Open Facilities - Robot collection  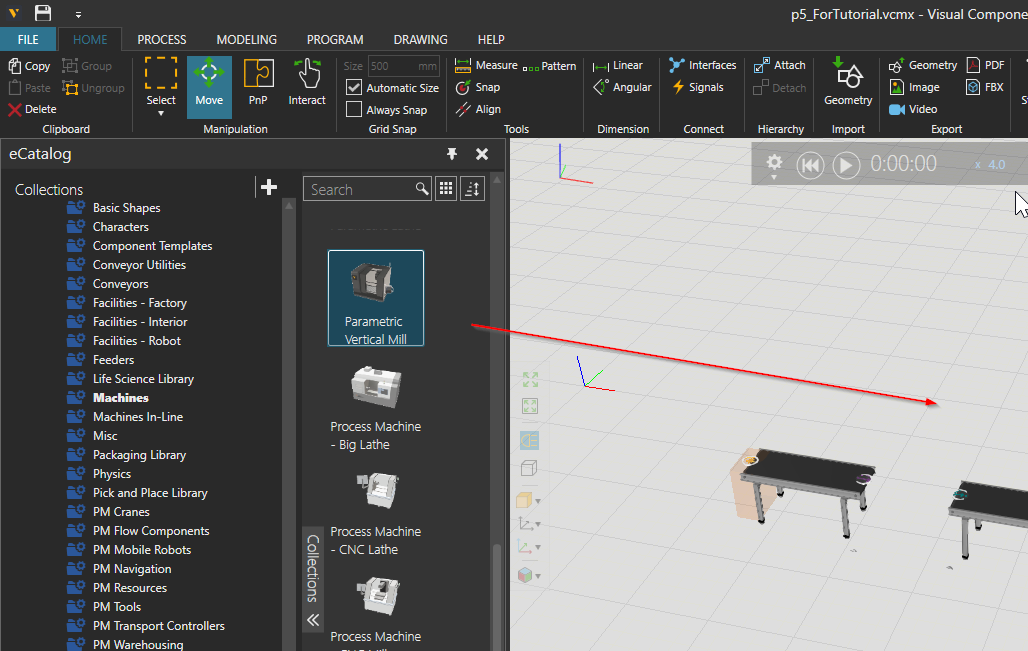[136, 341]
